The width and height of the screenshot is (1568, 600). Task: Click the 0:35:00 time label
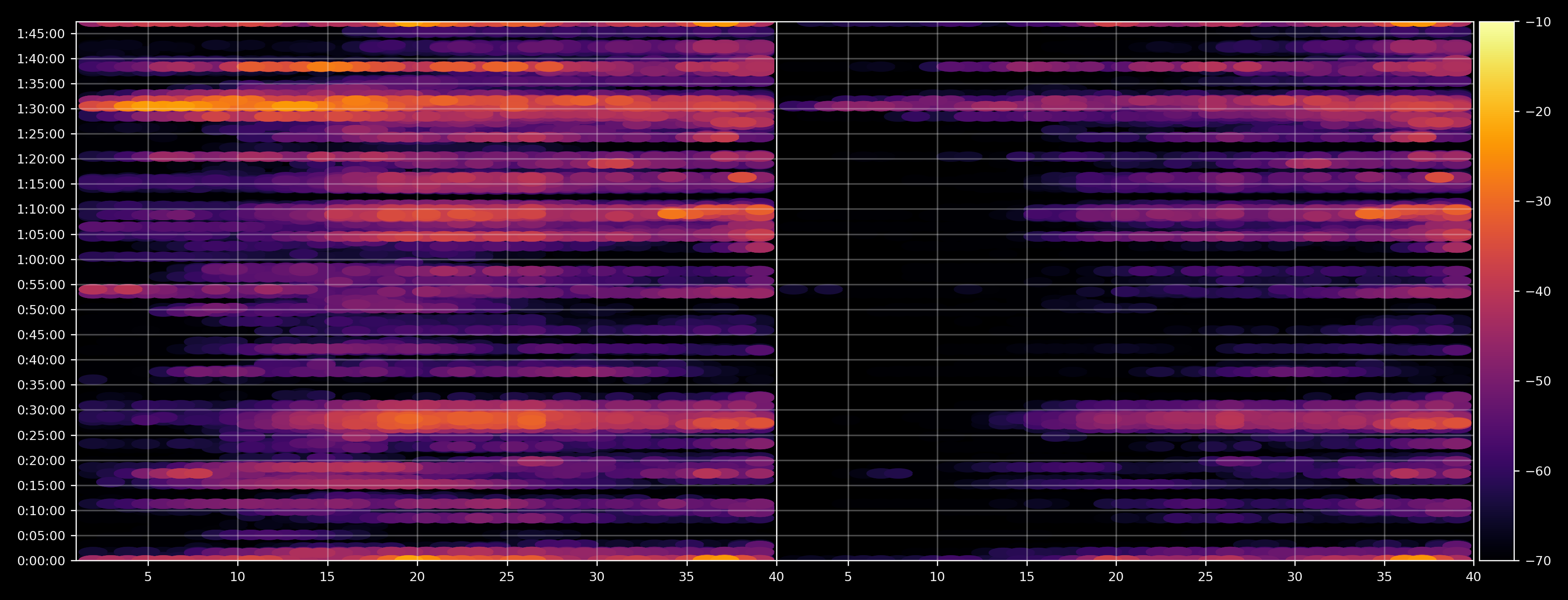point(41,385)
